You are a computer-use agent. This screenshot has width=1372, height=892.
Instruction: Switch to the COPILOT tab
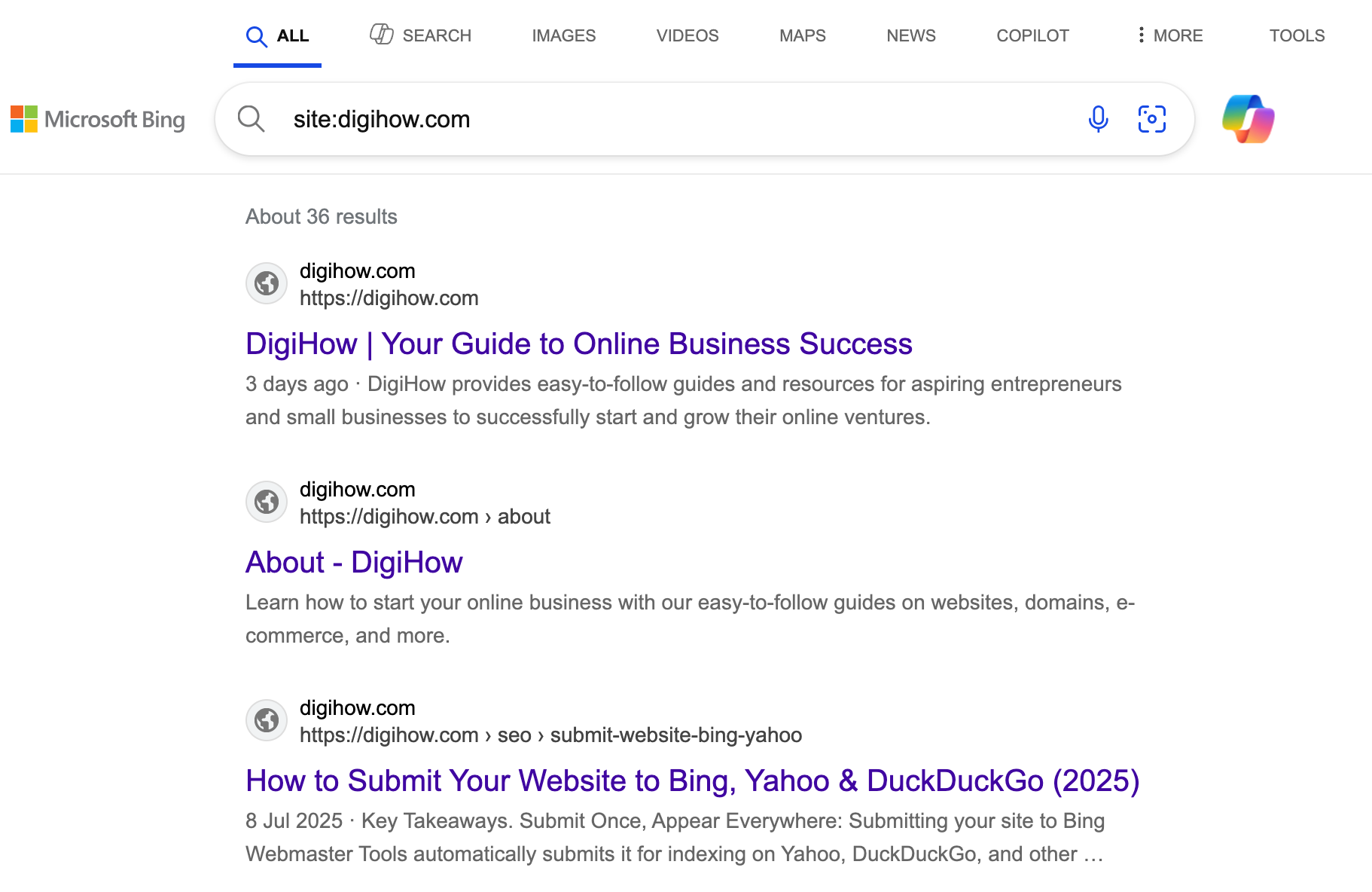click(1032, 35)
